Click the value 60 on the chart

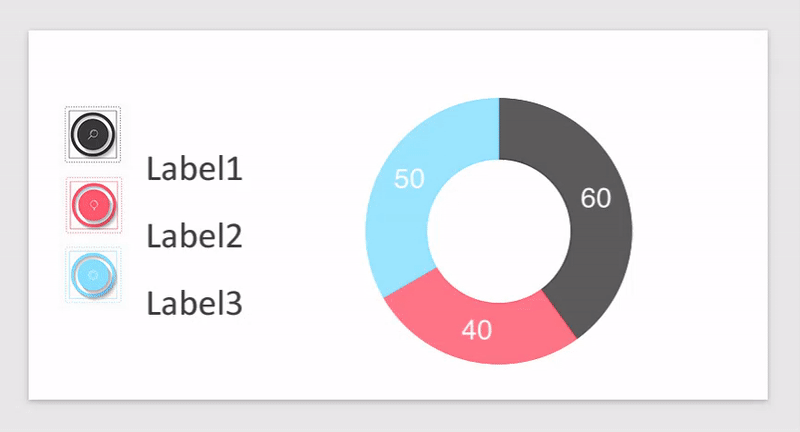click(596, 199)
